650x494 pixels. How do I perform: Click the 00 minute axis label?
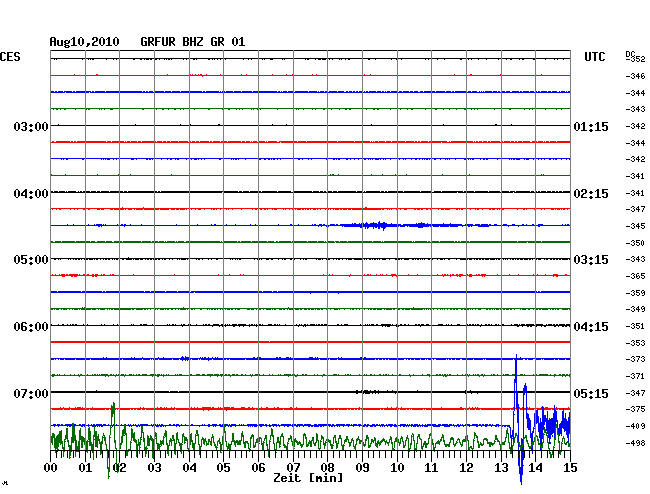(51, 467)
